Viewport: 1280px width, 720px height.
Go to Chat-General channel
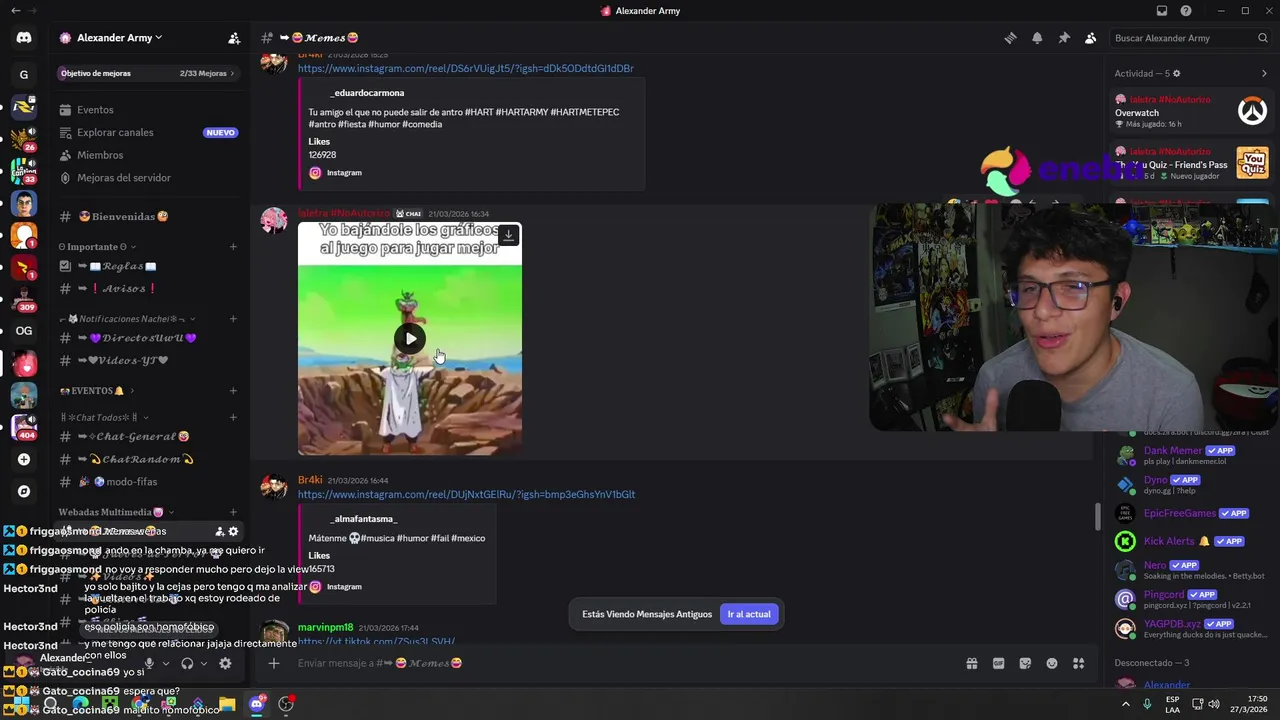pos(148,437)
